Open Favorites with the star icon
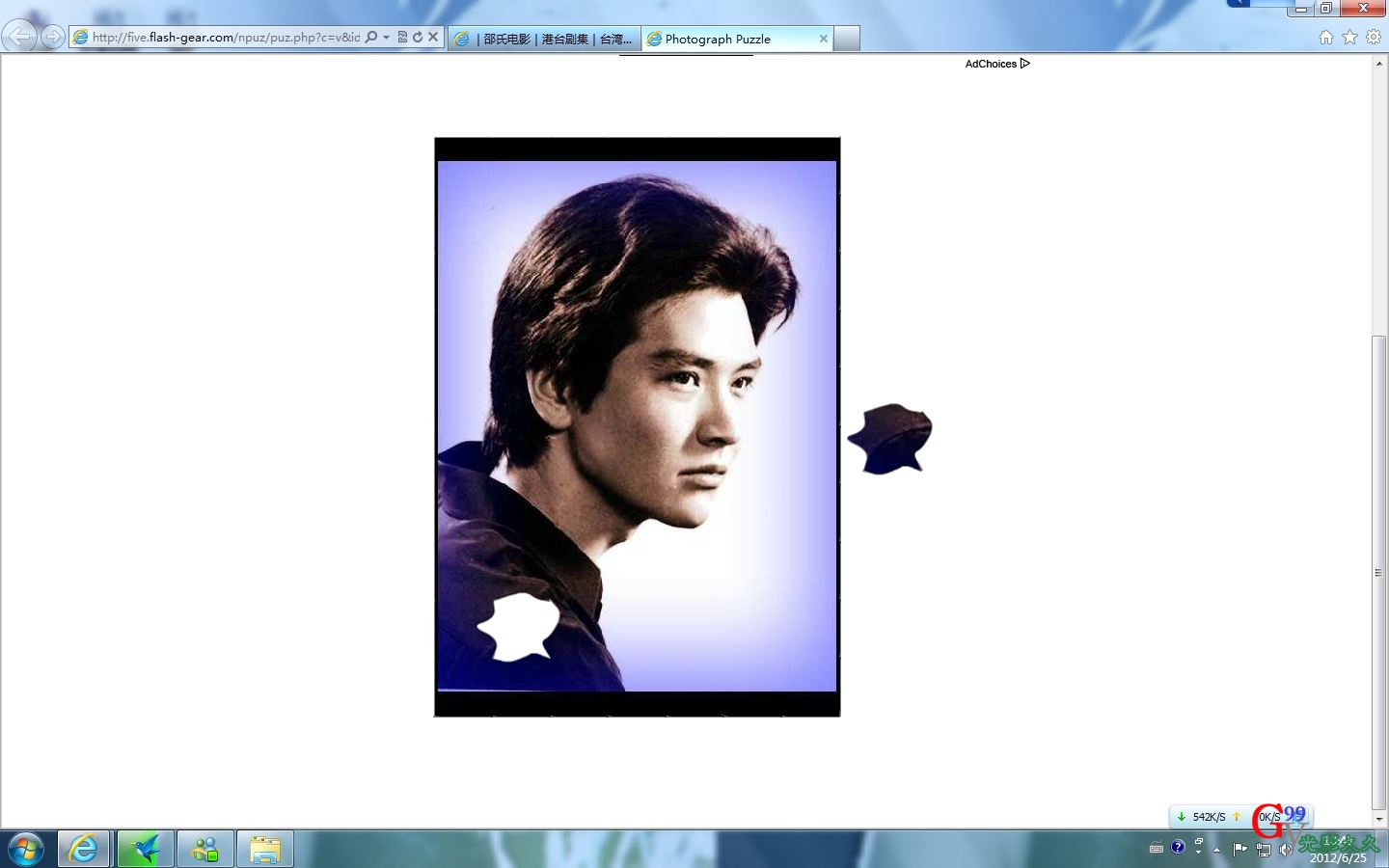This screenshot has height=868, width=1389. (1349, 37)
